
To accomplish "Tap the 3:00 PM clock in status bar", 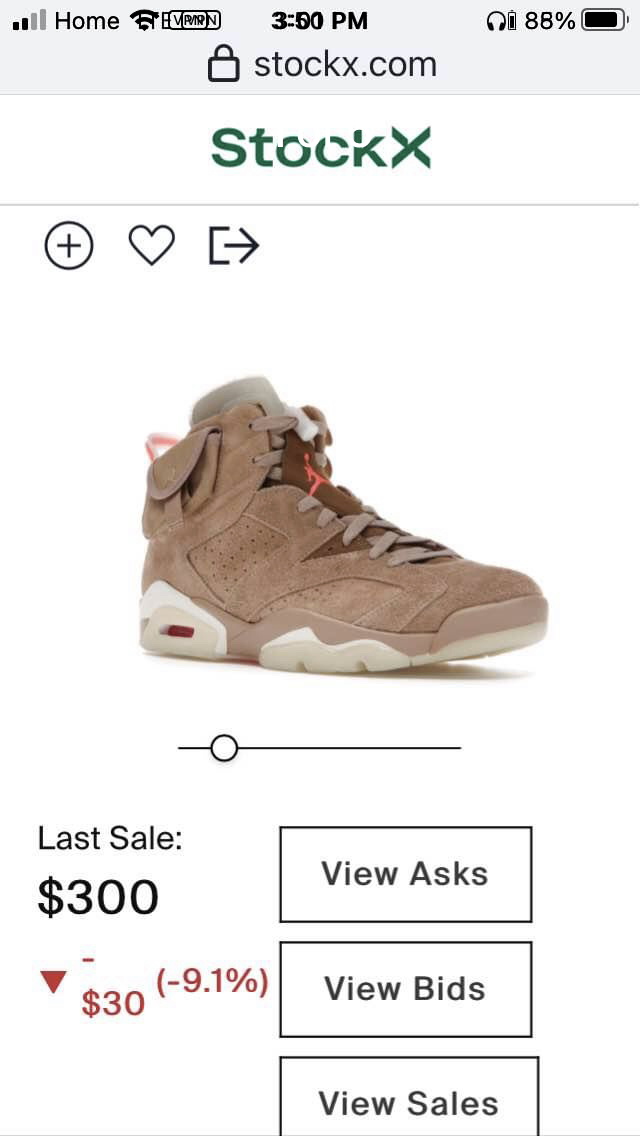I will pos(320,21).
